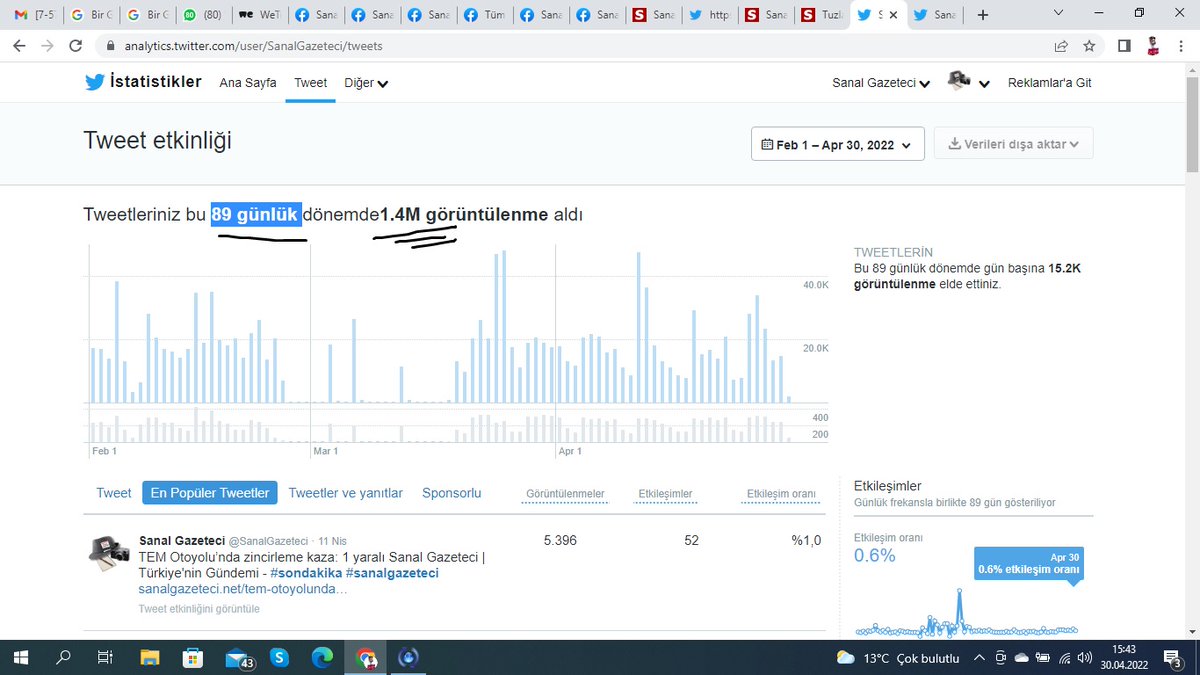Expand the Diğer dropdown menu

[366, 83]
